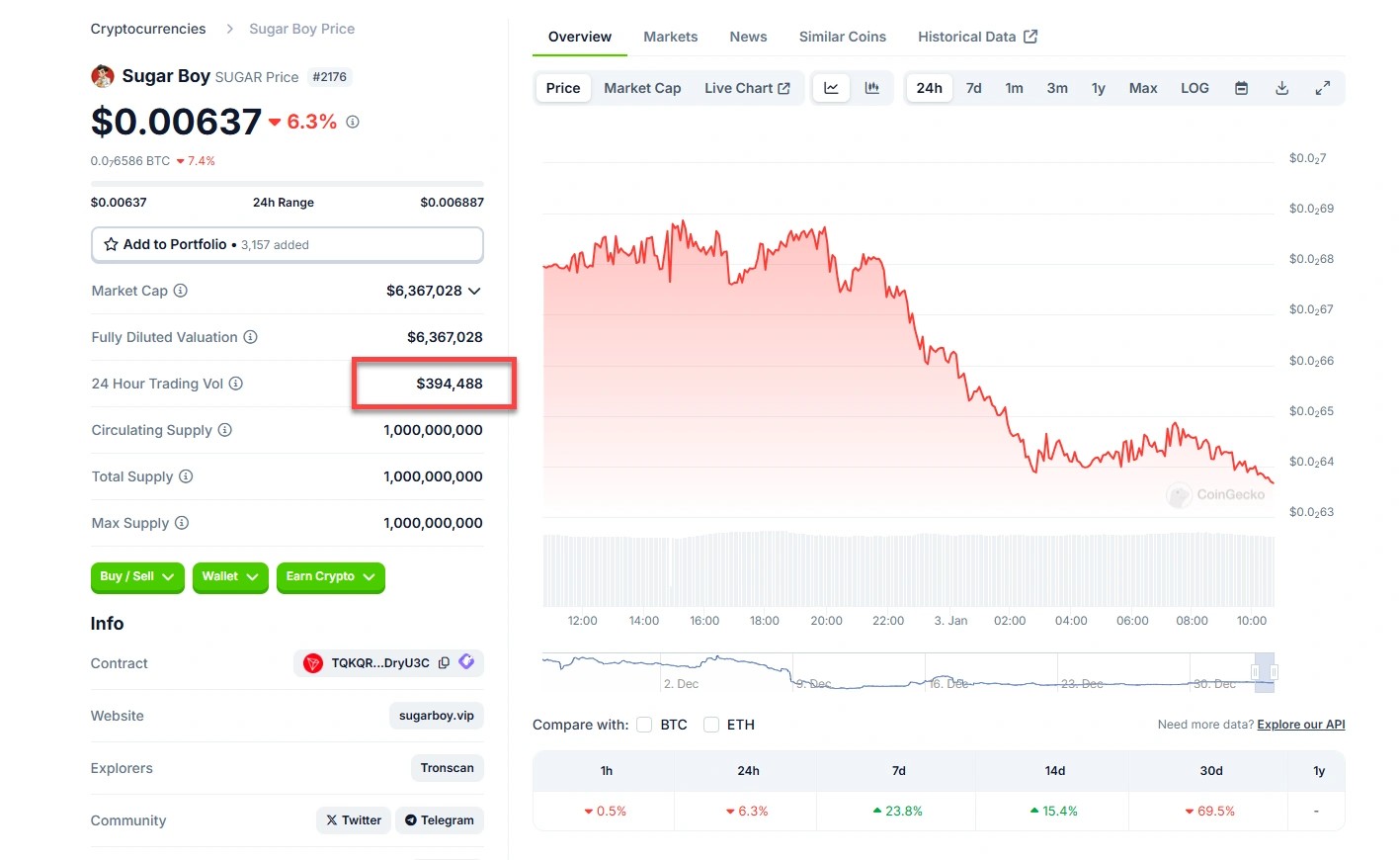Select the 7d chart timeframe
1400x860 pixels.
(x=973, y=88)
